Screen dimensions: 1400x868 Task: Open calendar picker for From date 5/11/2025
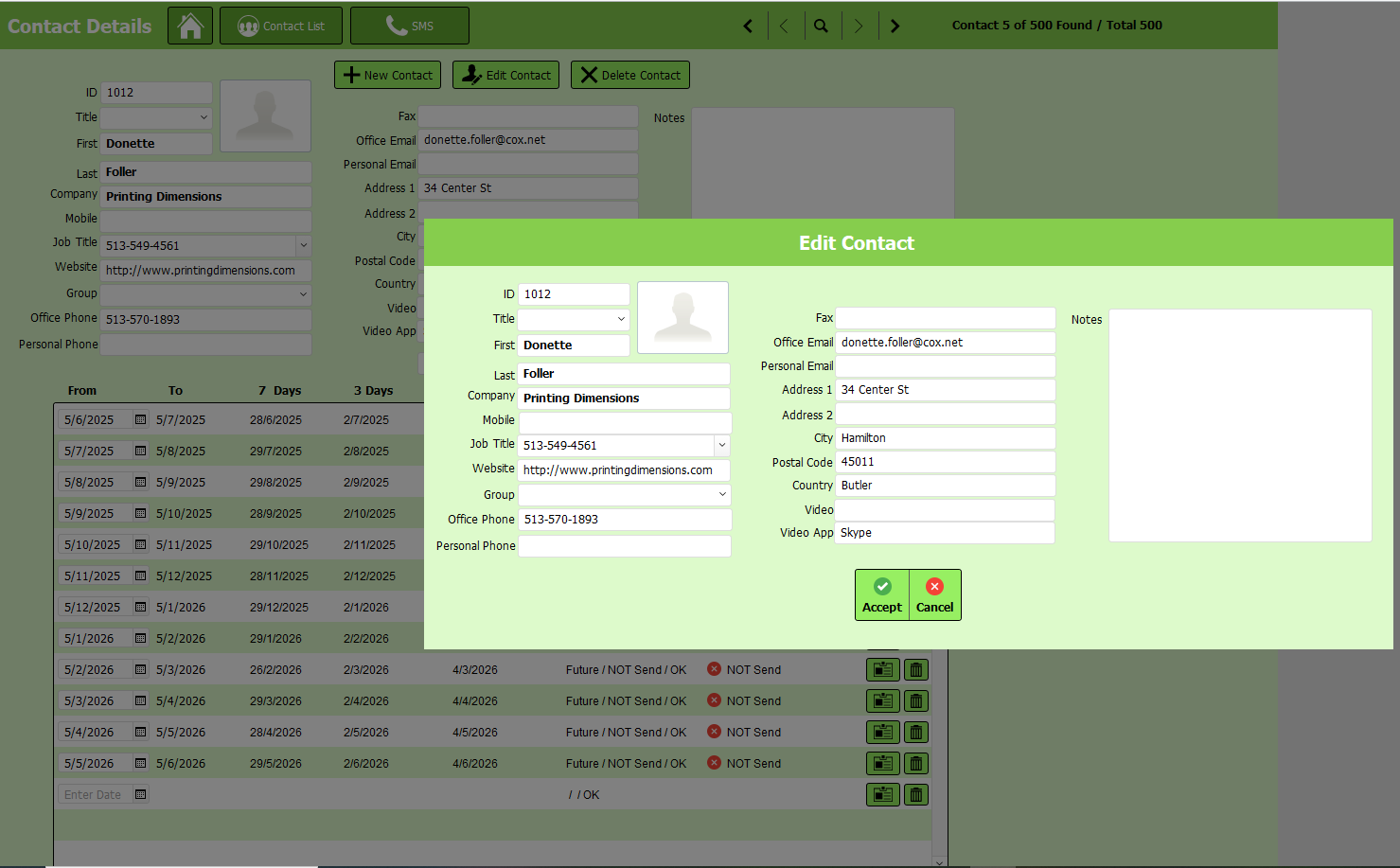click(140, 576)
